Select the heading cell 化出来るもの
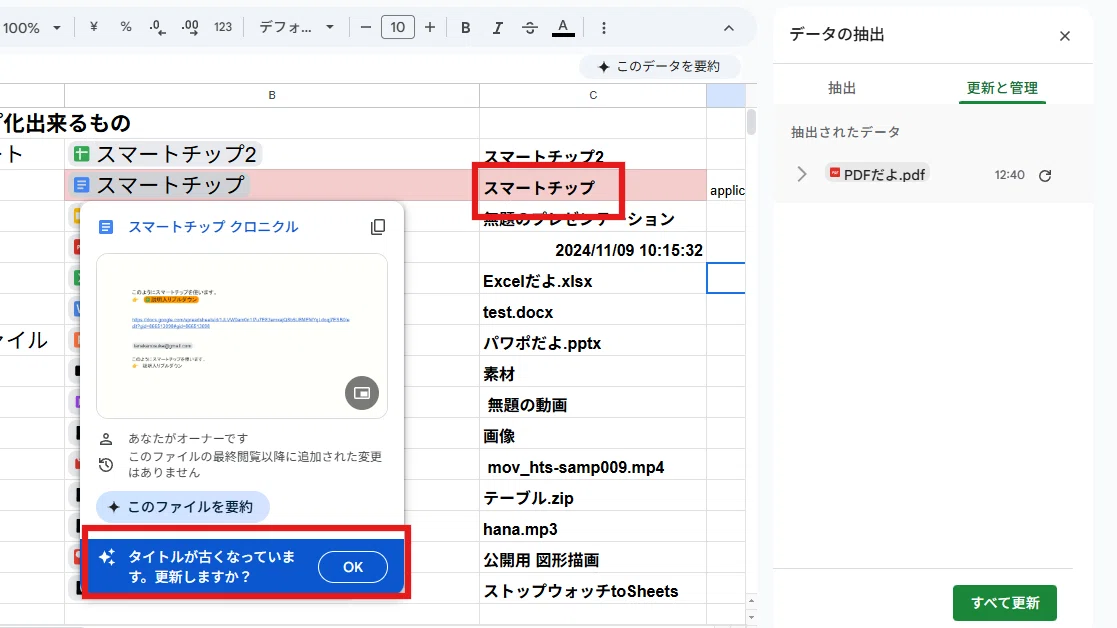The height and width of the screenshot is (628, 1117). [66, 123]
